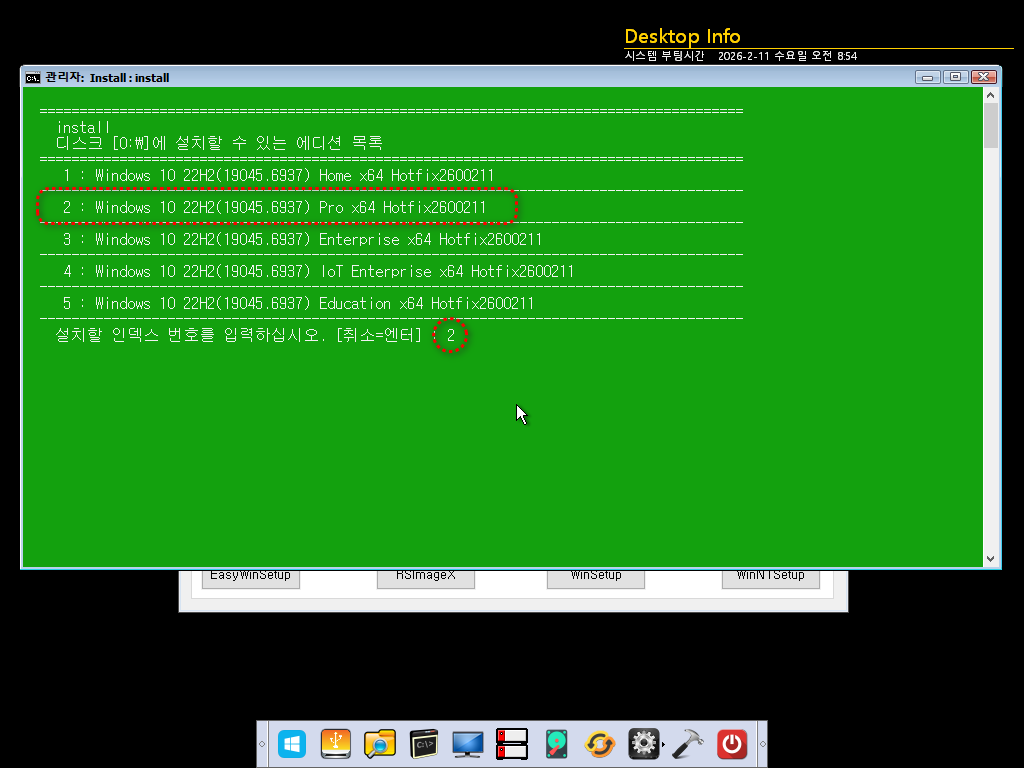Click the cmd icon in Install title bar

pos(33,78)
